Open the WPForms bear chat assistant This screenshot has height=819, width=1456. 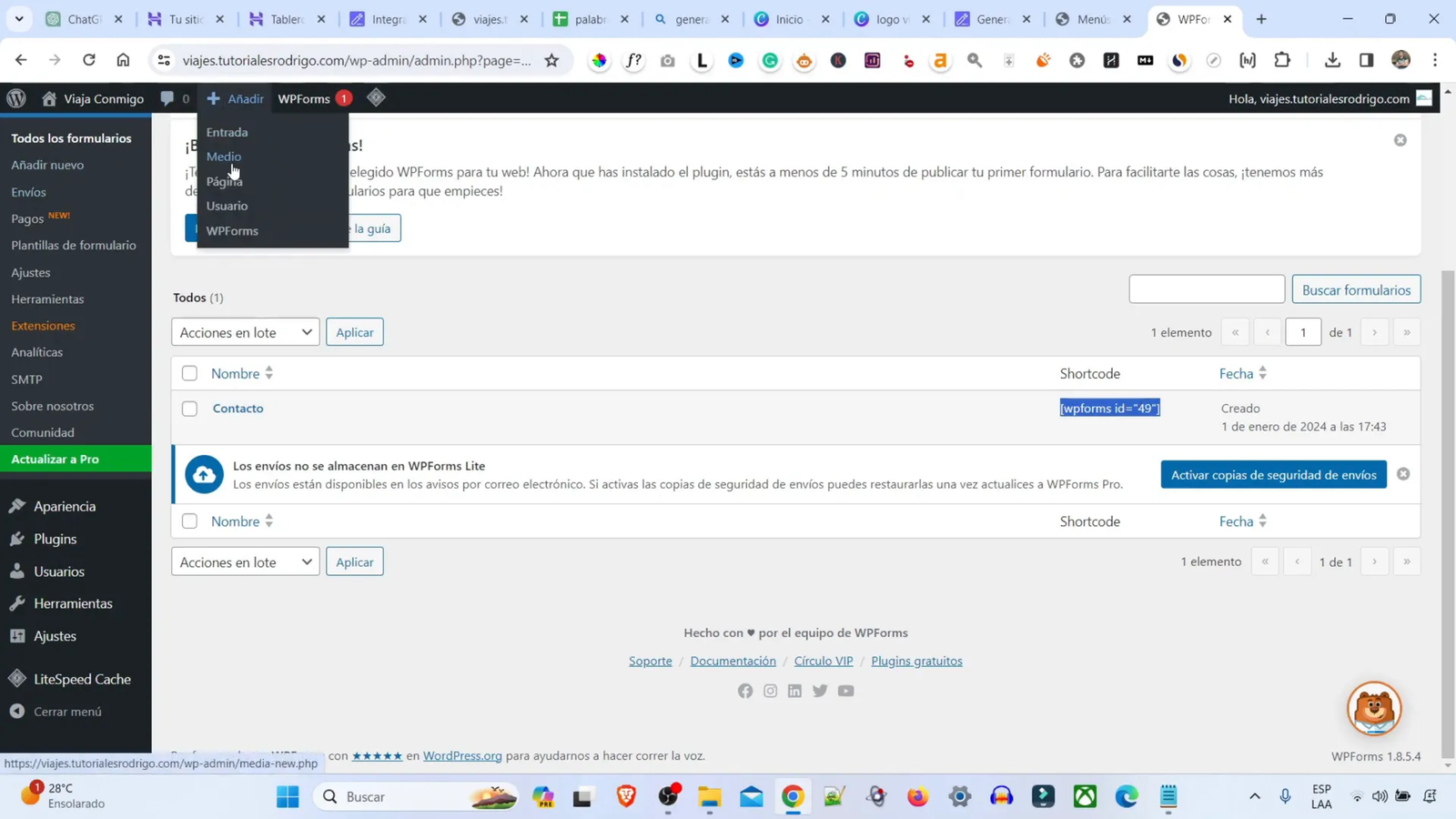tap(1374, 708)
